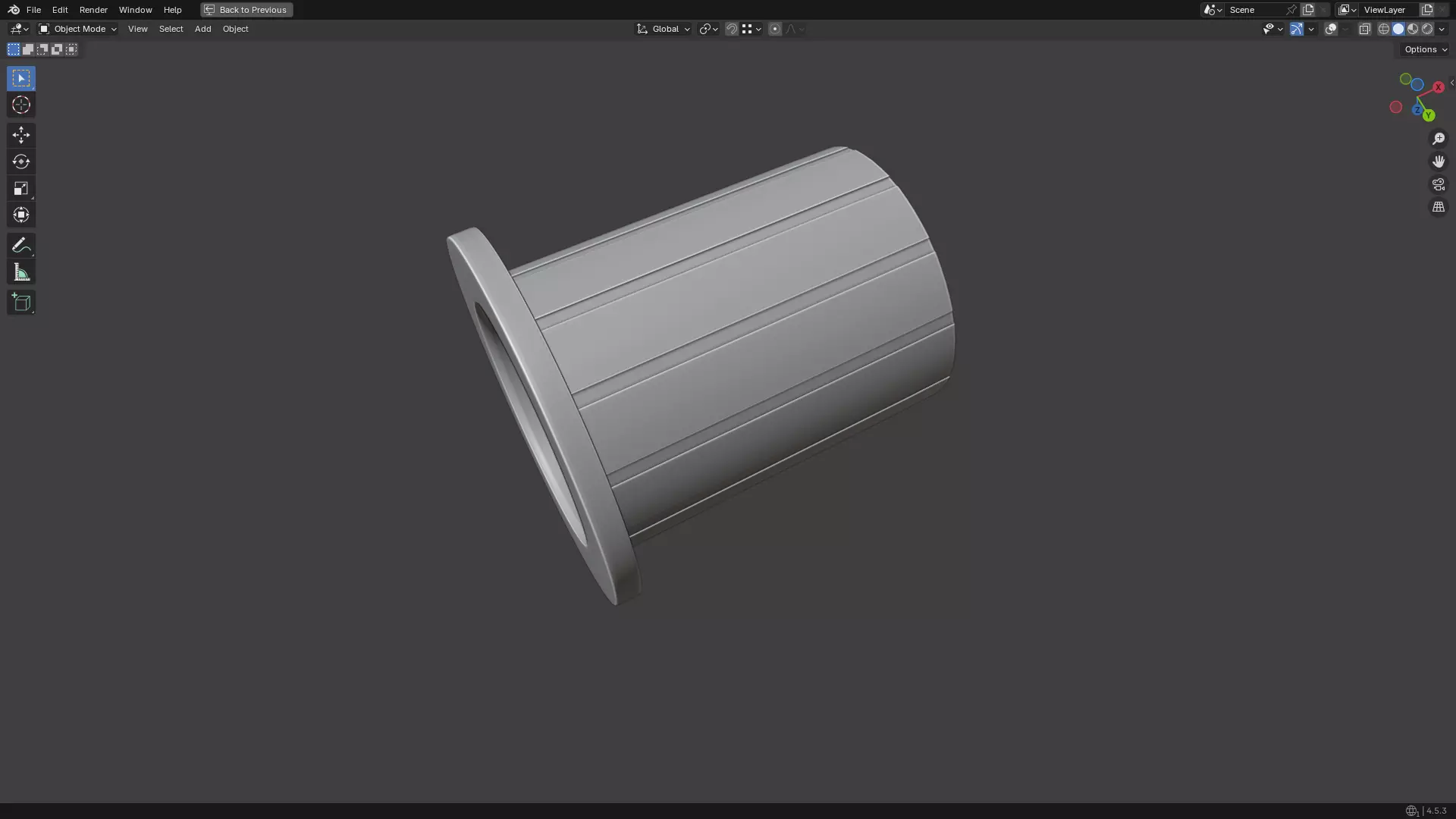Toggle proportional editing
The image size is (1456, 819).
tap(775, 29)
